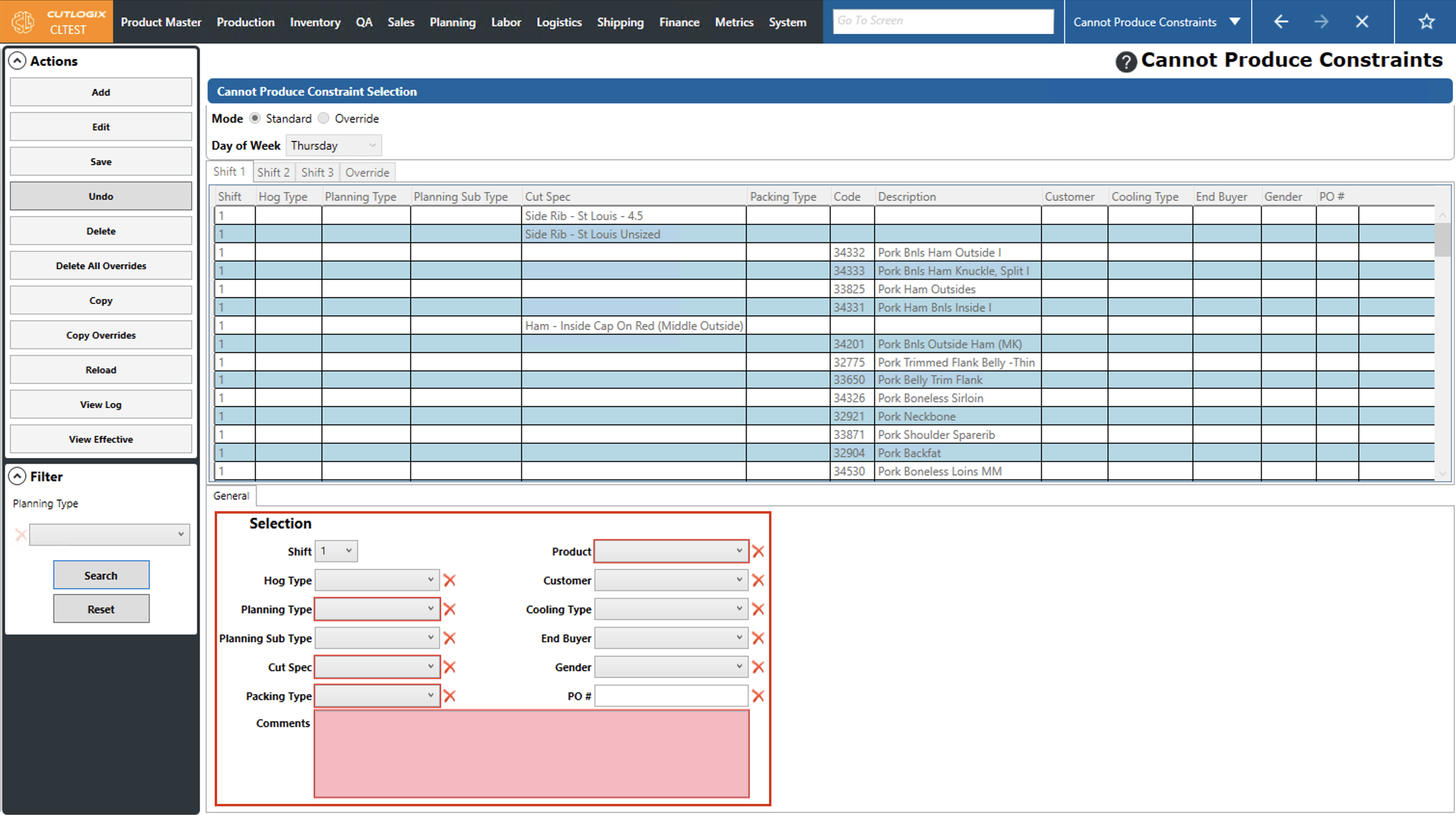The width and height of the screenshot is (1456, 815).
Task: Clear the PO # field
Action: point(758,696)
